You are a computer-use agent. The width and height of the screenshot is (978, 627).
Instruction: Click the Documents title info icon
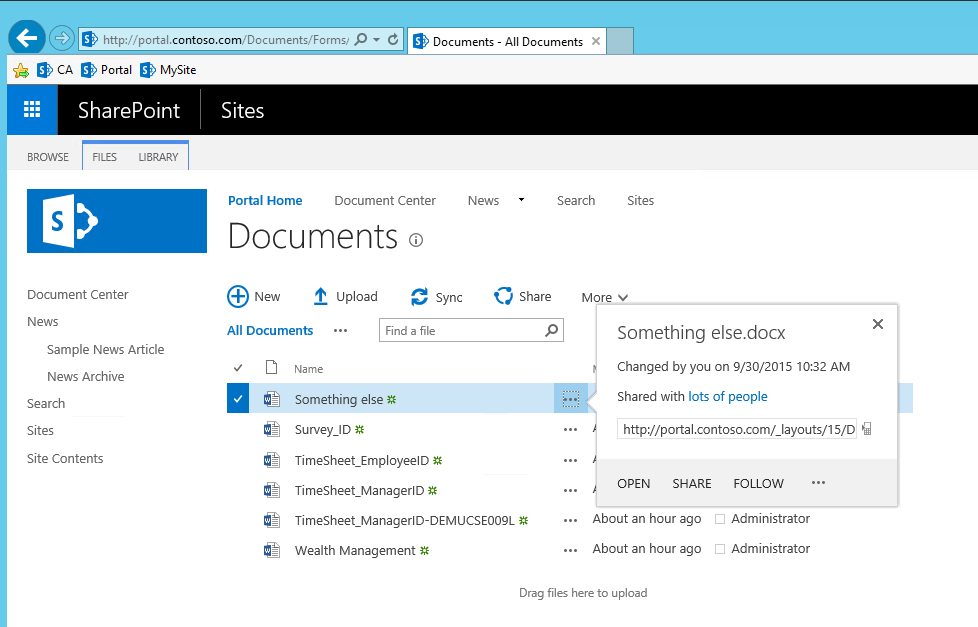(x=416, y=240)
